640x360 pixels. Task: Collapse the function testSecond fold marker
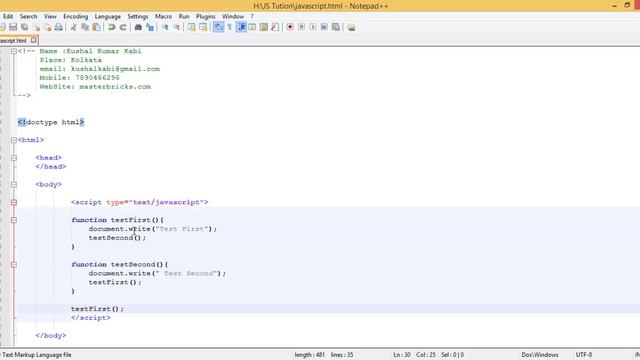click(14, 264)
